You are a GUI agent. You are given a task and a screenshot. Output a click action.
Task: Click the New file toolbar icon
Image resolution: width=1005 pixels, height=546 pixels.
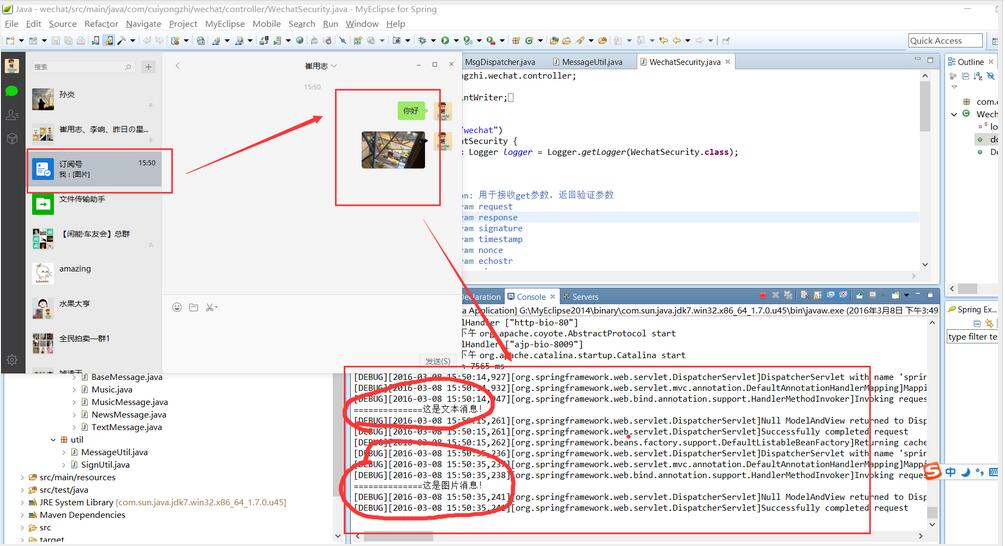pyautogui.click(x=10, y=40)
